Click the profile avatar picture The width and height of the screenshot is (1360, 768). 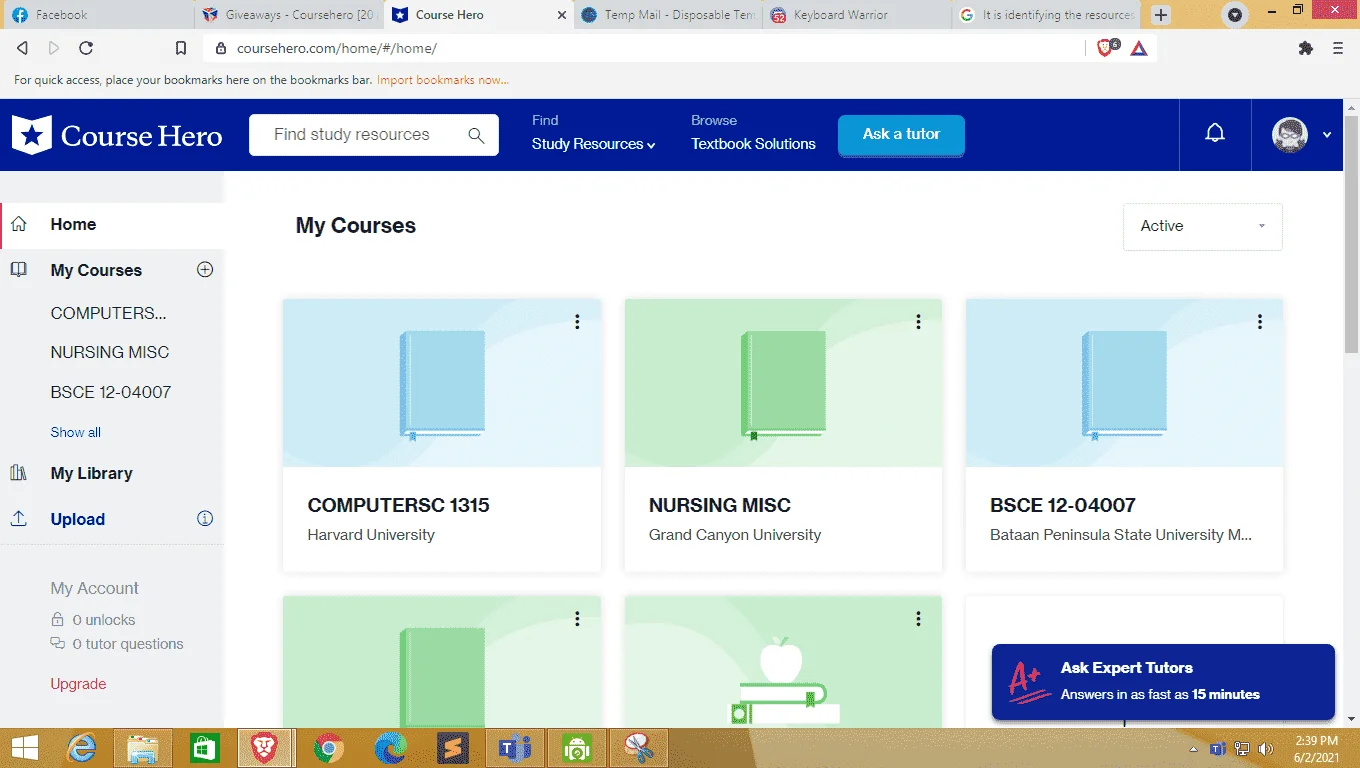pos(1290,135)
